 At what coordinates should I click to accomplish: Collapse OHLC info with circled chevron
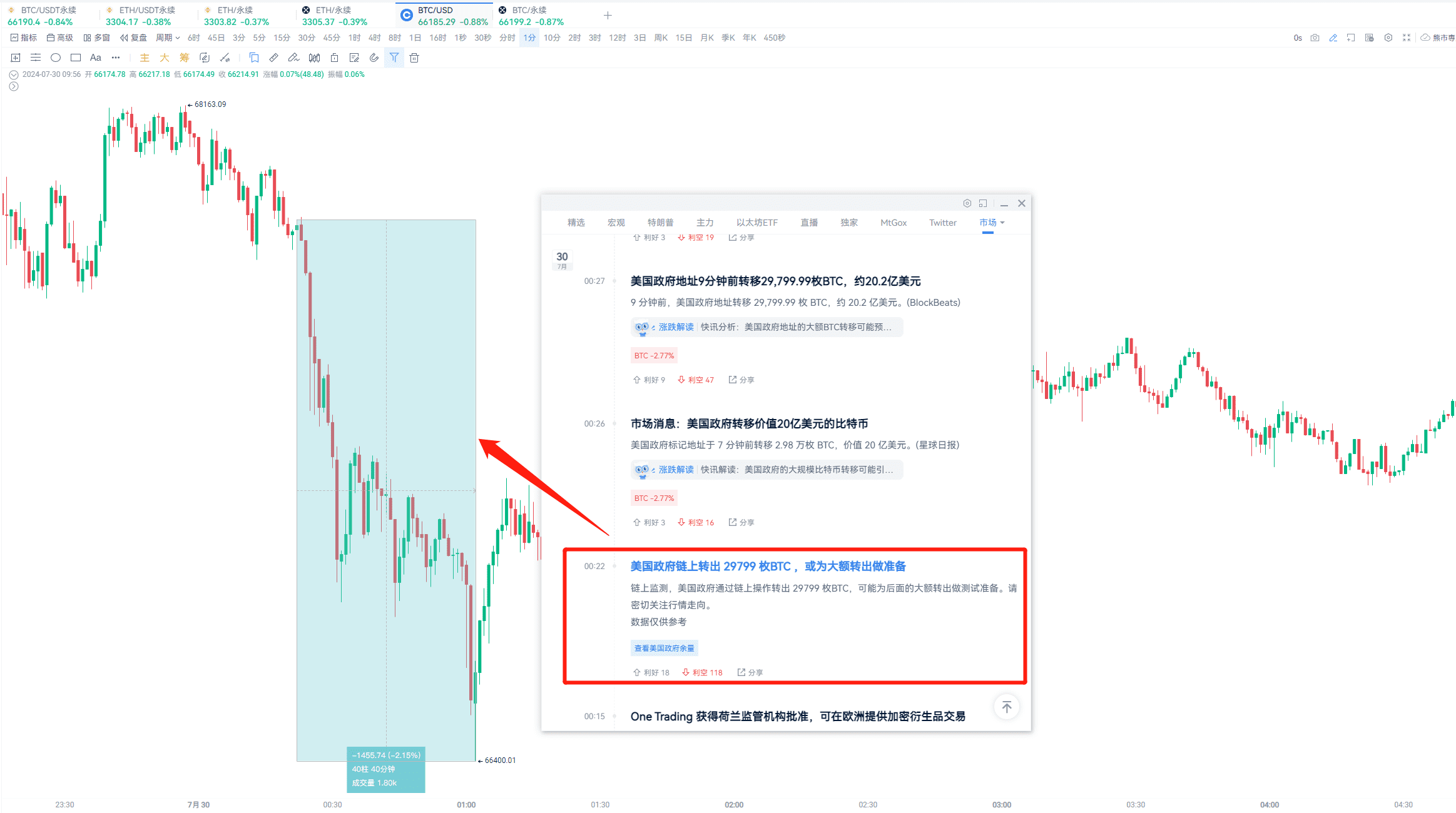click(14, 74)
